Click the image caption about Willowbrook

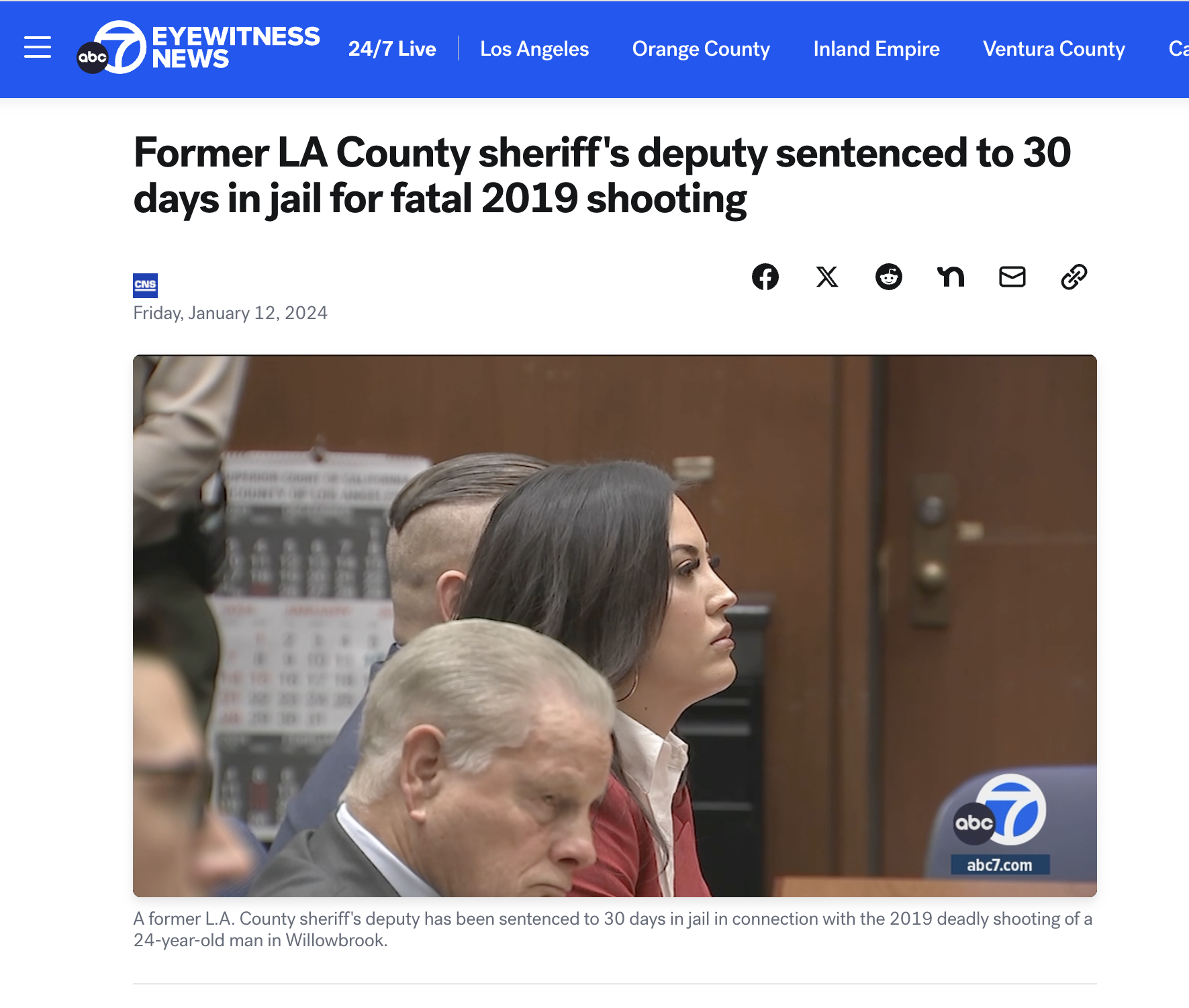coord(613,929)
